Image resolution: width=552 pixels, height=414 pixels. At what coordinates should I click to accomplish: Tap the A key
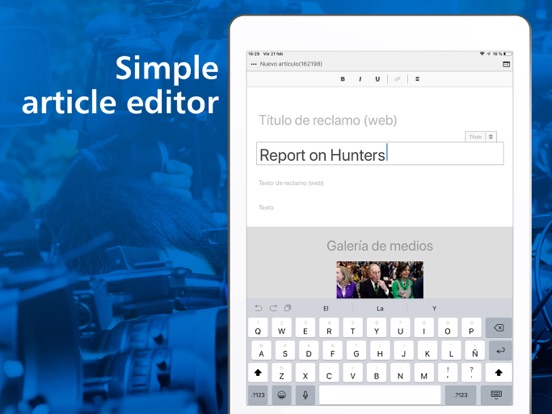[x=261, y=351]
